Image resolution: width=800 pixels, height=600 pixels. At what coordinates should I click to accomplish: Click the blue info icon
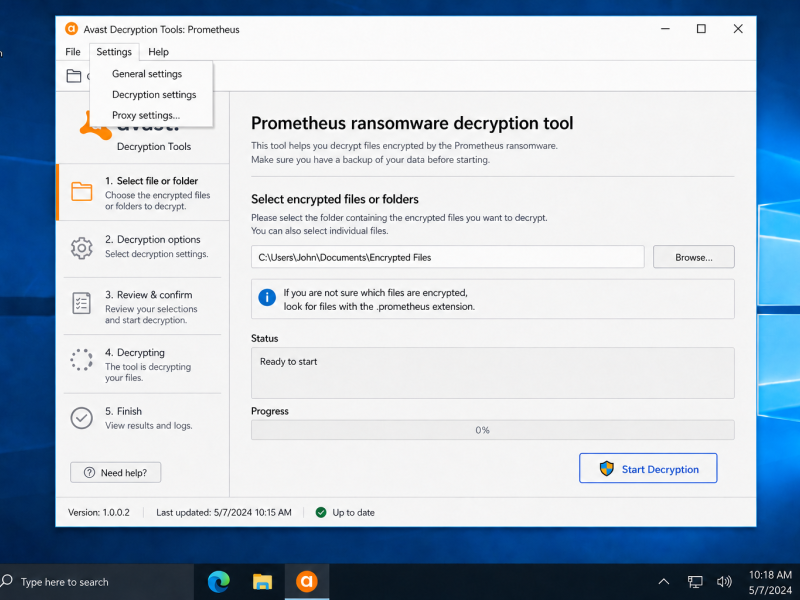click(x=267, y=297)
